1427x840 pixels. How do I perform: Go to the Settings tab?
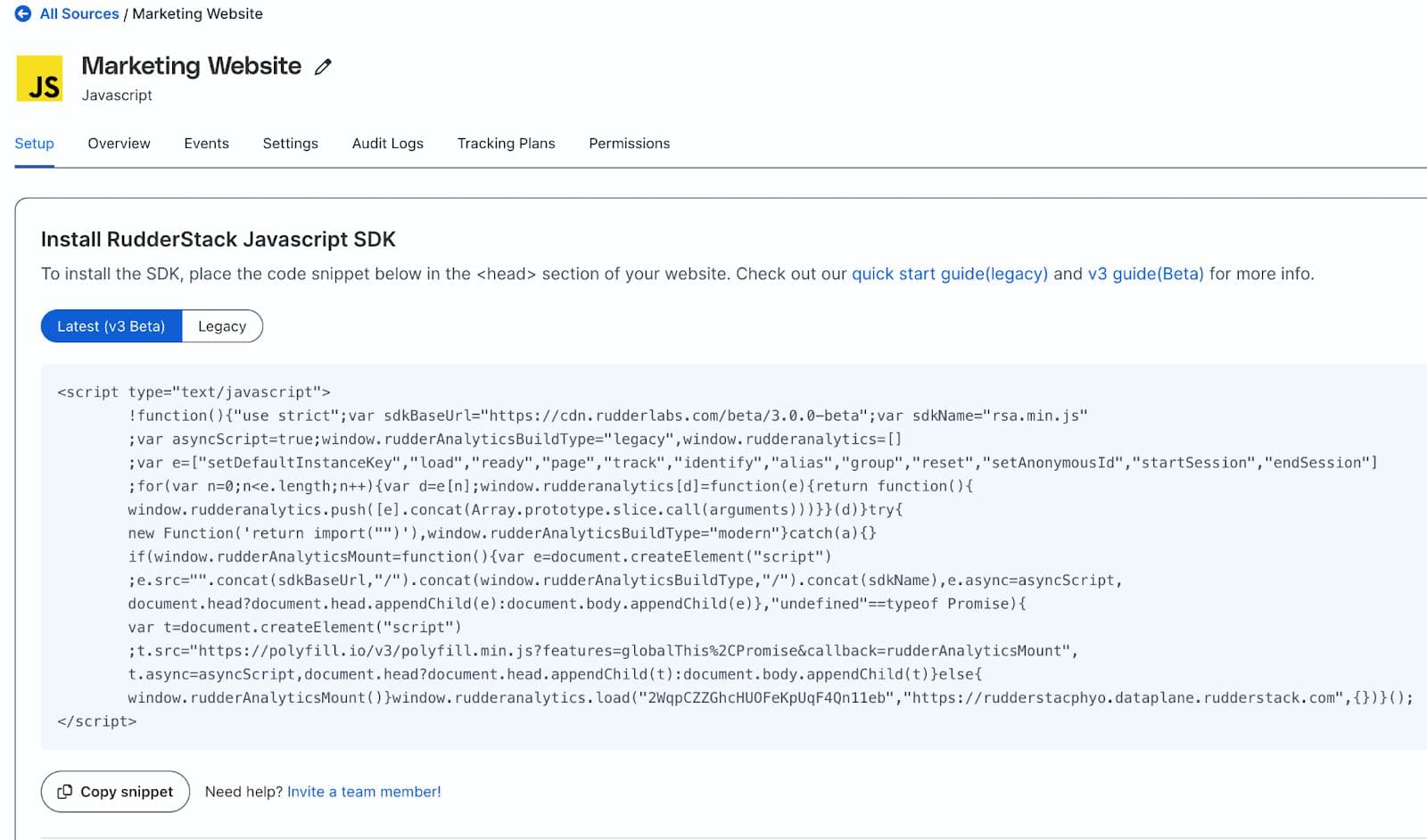[290, 144]
